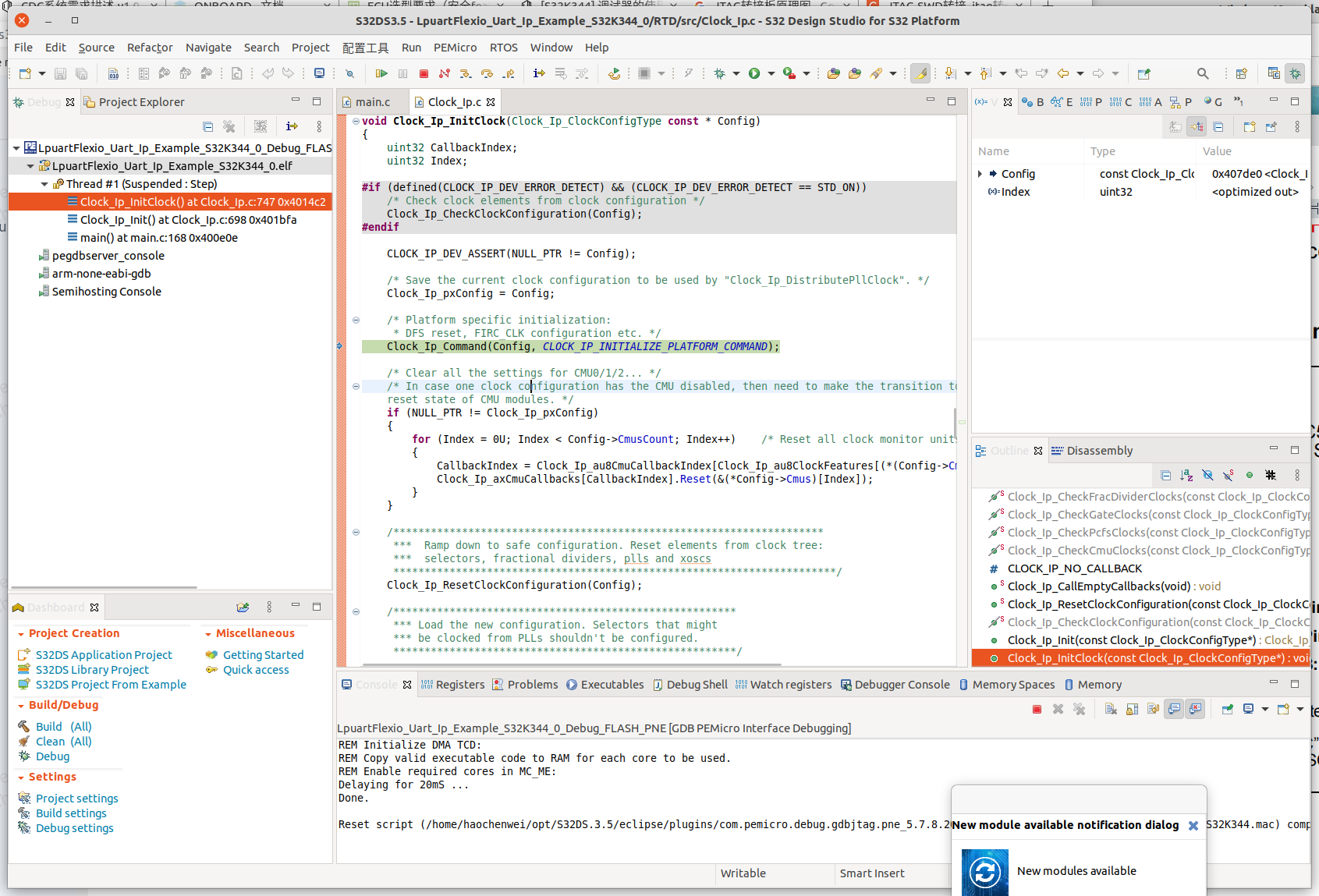Click the Debug settings link

(74, 828)
